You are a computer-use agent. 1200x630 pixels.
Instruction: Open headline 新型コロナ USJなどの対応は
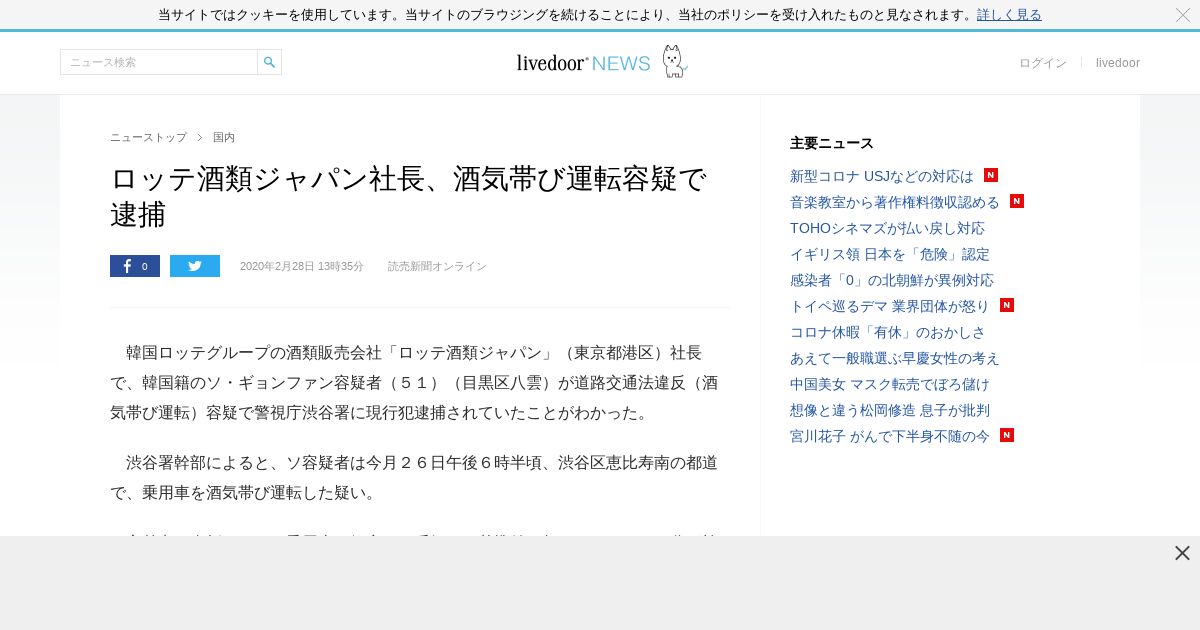[x=882, y=176]
